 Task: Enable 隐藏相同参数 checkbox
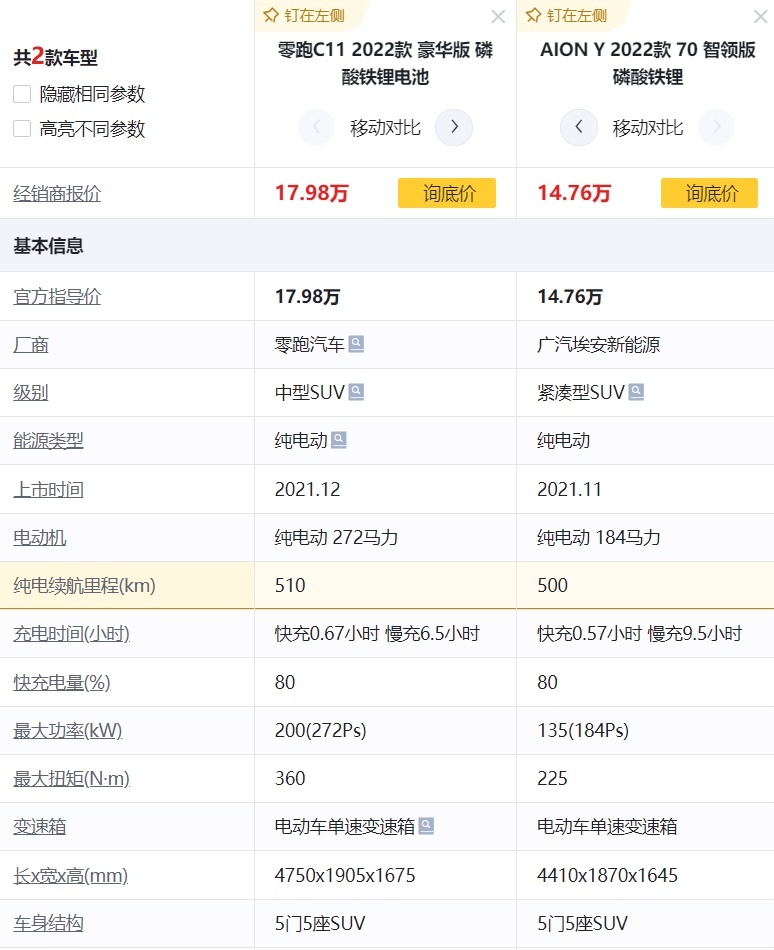pos(22,94)
